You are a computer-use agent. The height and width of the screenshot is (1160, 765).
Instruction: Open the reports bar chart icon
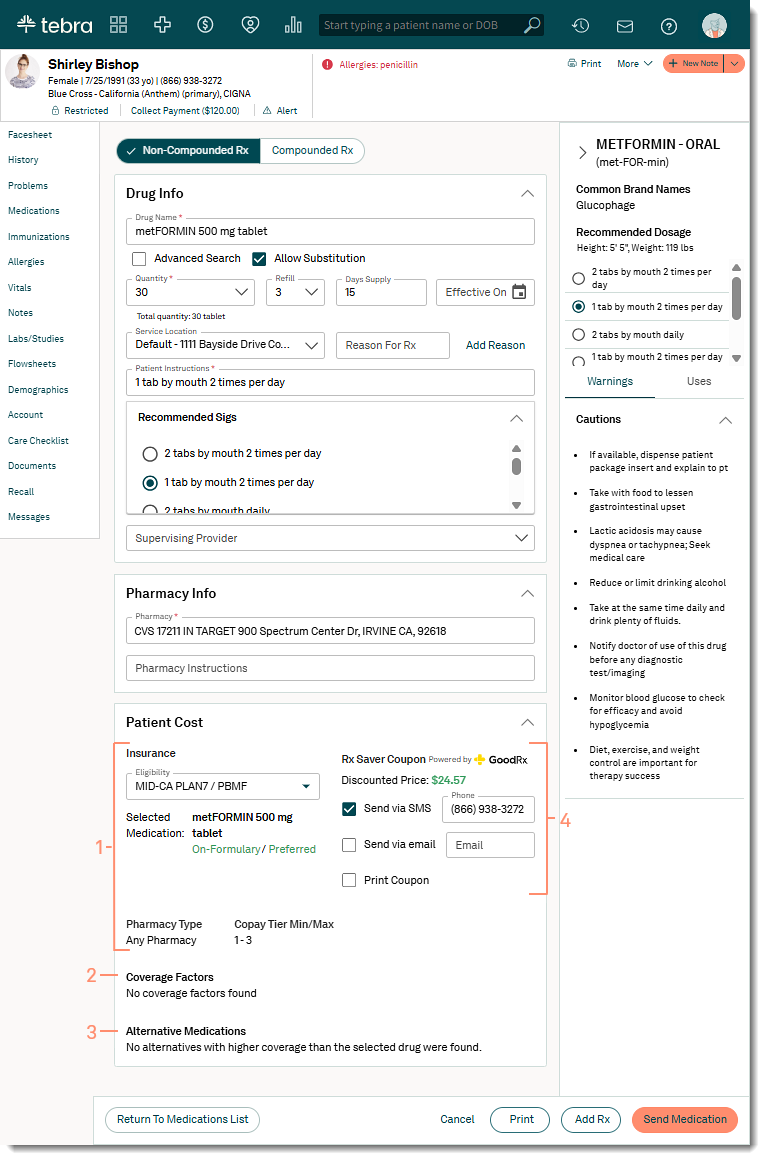pyautogui.click(x=293, y=24)
